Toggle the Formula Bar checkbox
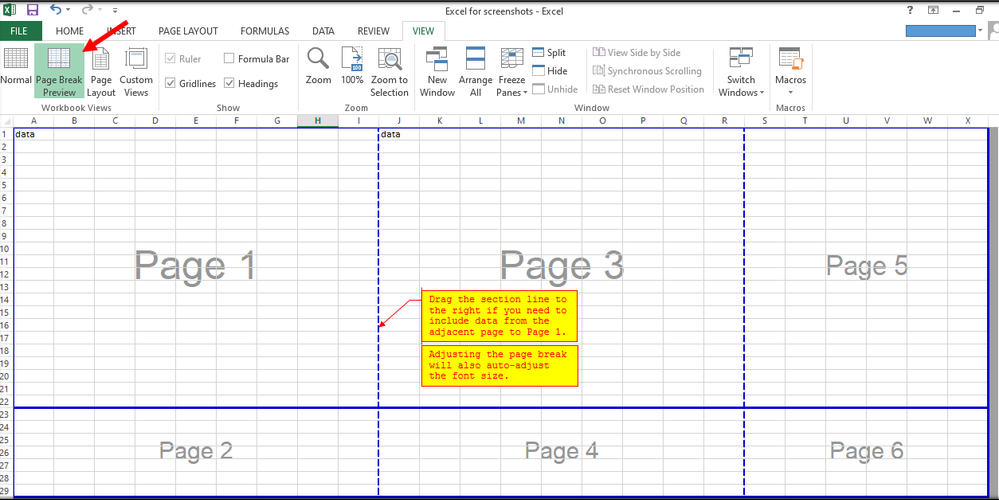The width and height of the screenshot is (999, 500). click(x=229, y=59)
